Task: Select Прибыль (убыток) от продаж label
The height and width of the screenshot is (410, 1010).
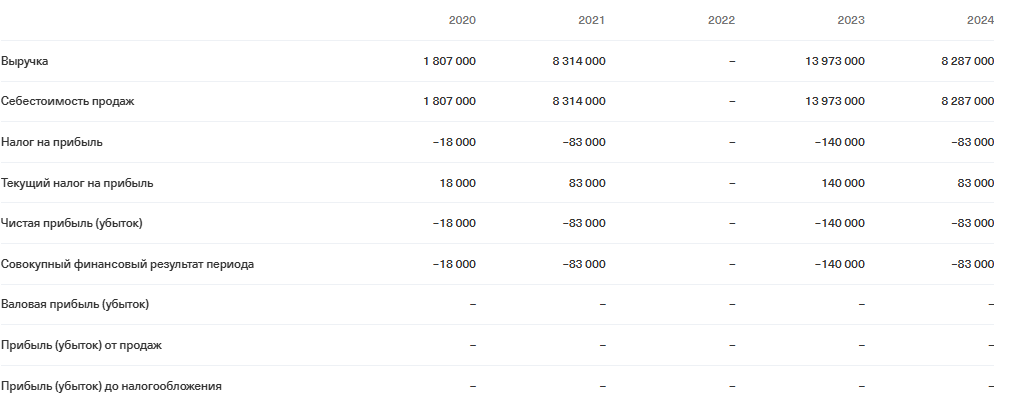Action: [81, 345]
